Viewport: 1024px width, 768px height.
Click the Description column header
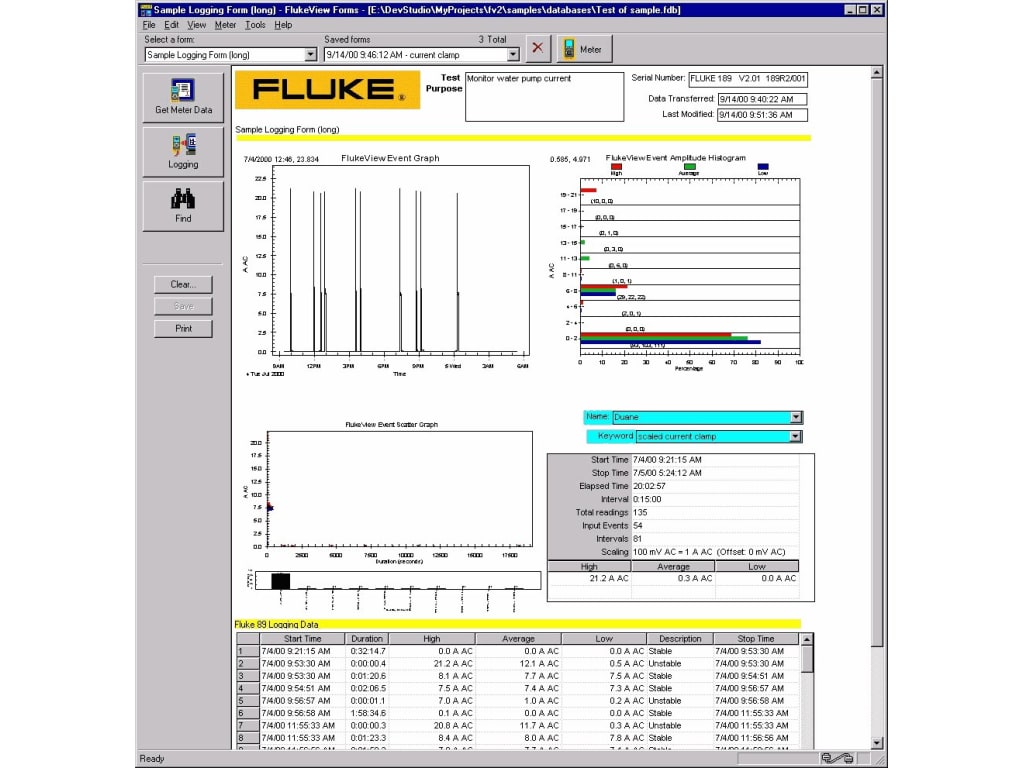pos(680,639)
